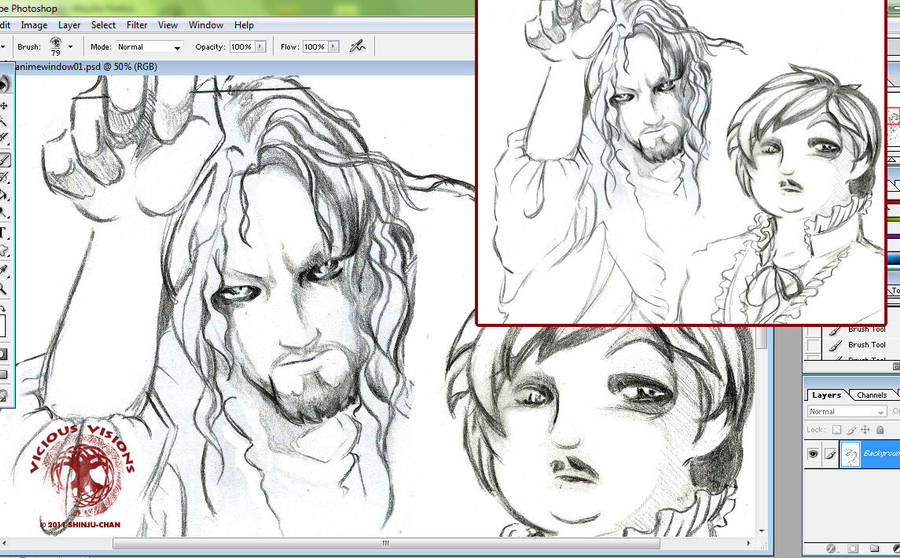The height and width of the screenshot is (558, 900).
Task: Open the Flow slider arrow
Action: pyautogui.click(x=333, y=47)
